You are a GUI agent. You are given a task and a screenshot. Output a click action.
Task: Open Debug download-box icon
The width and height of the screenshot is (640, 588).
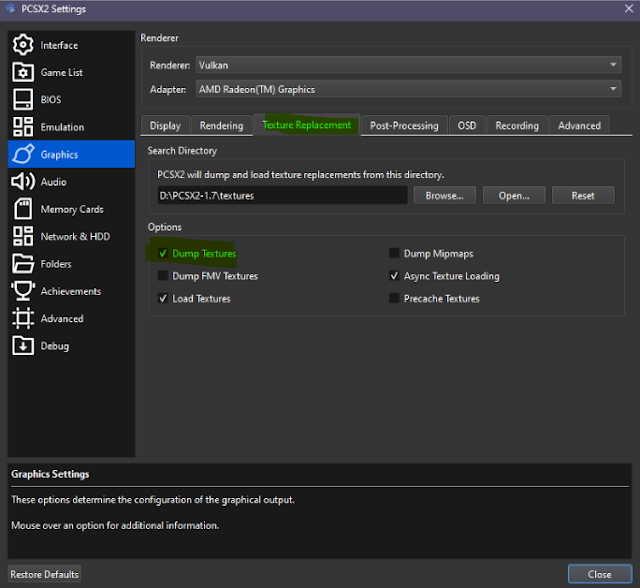[23, 346]
